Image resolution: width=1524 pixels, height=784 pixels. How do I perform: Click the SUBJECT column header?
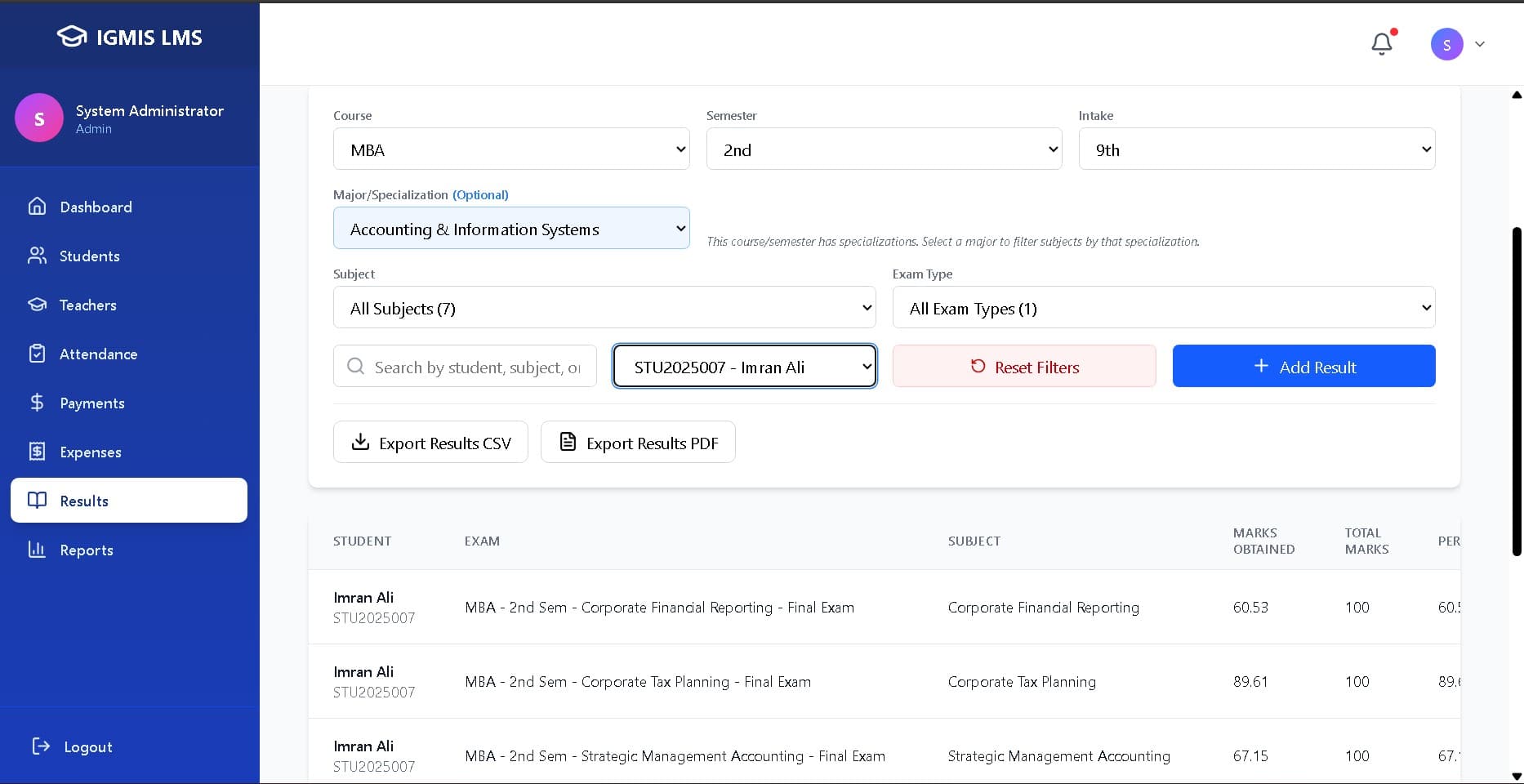click(974, 541)
